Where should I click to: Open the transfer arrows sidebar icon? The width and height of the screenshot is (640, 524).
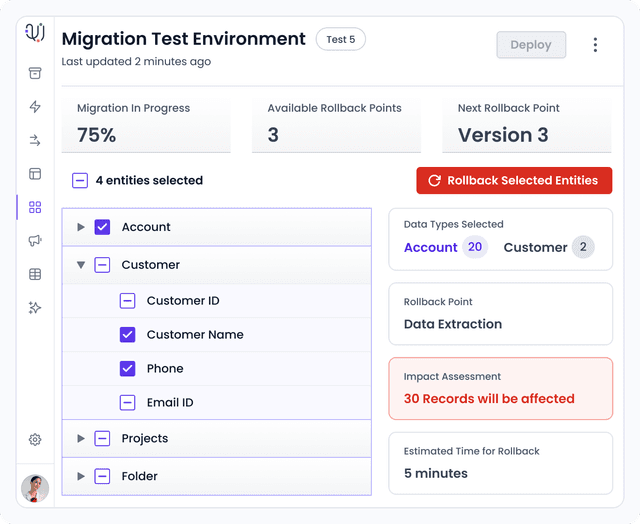(35, 140)
